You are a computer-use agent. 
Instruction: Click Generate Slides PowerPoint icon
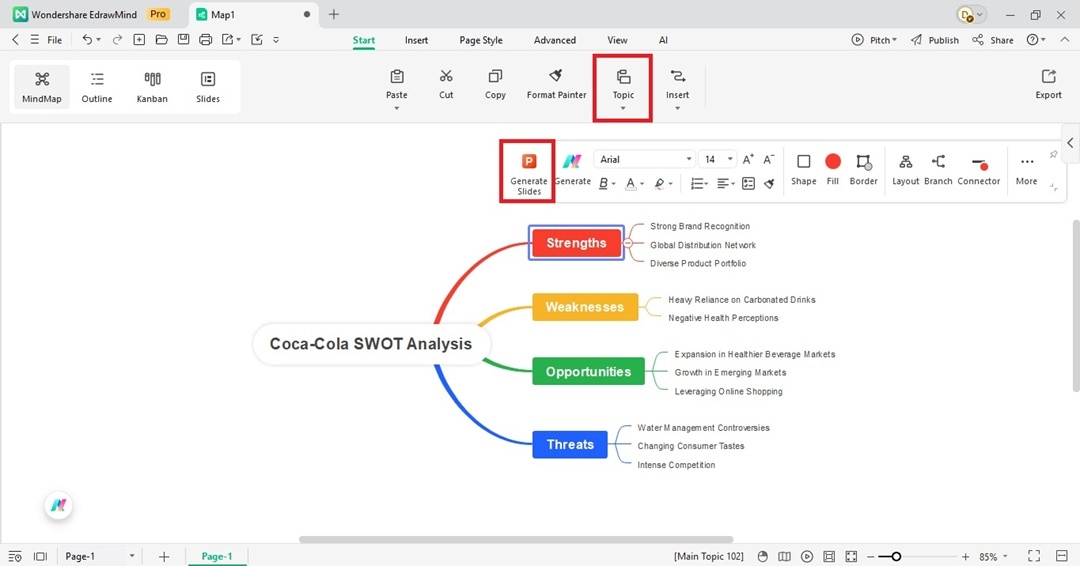[x=529, y=161]
